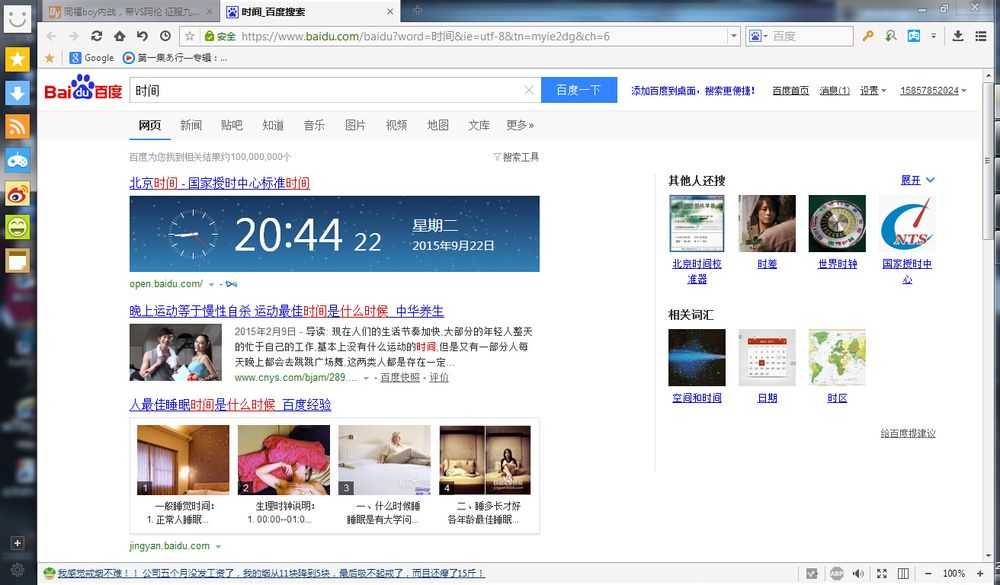Select the 视频 search tab
This screenshot has width=1000, height=585.
(x=396, y=125)
